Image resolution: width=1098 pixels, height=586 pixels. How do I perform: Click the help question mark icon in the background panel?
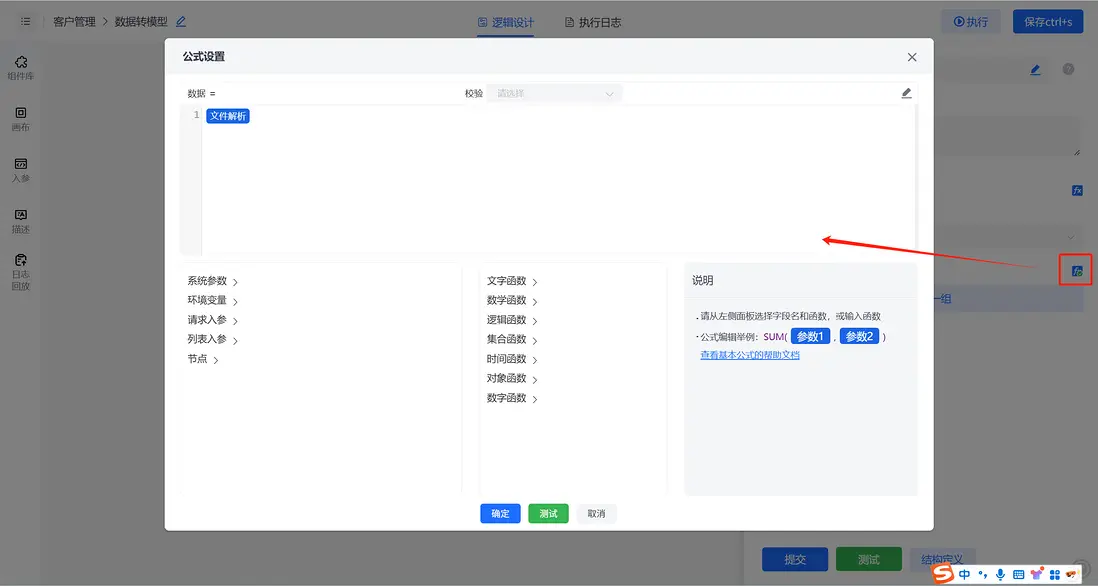1068,69
